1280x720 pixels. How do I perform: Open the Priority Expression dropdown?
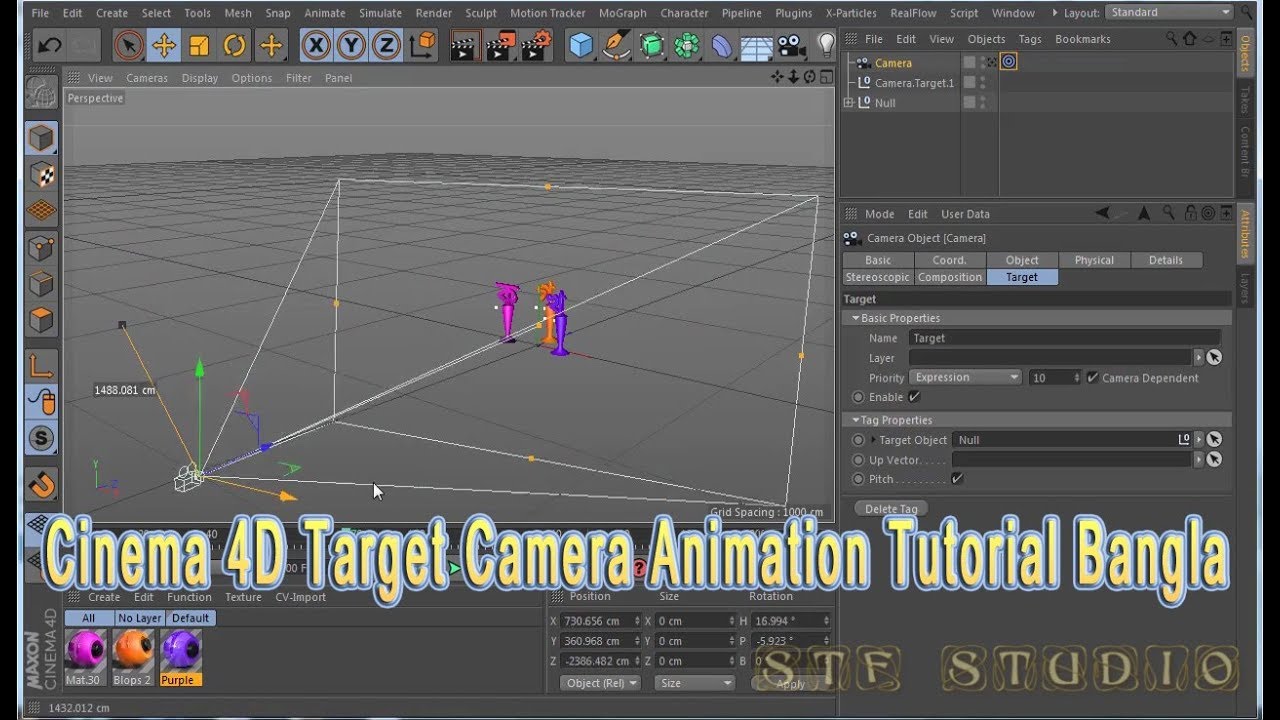(965, 378)
